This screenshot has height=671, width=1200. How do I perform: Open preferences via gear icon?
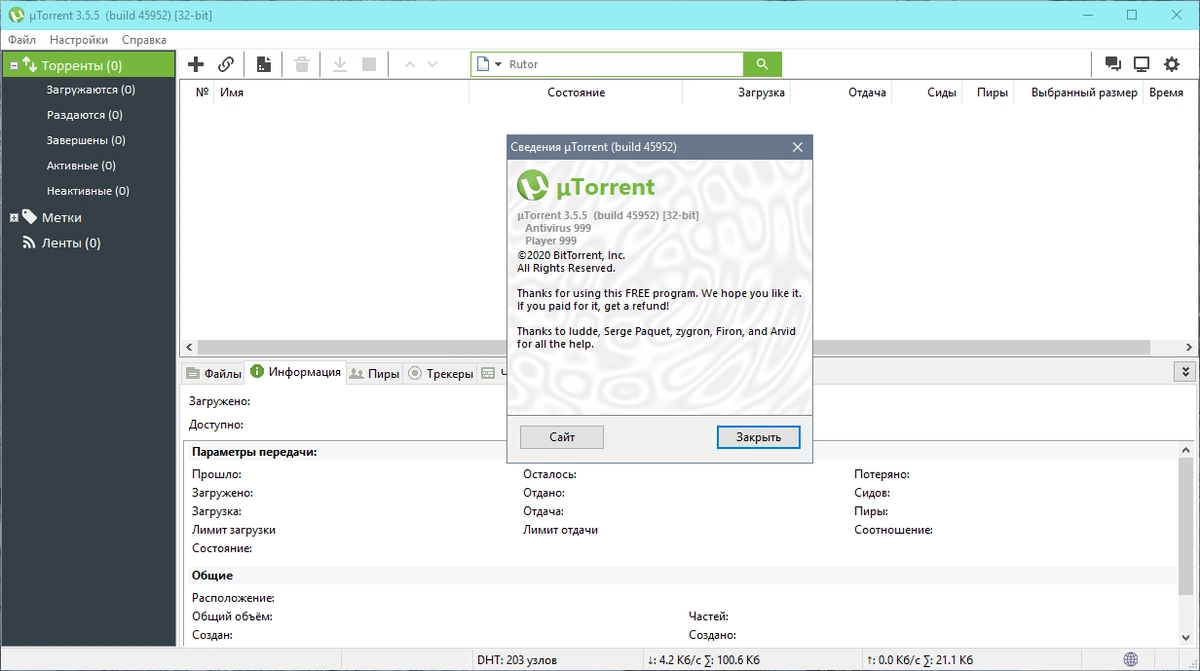click(1172, 64)
